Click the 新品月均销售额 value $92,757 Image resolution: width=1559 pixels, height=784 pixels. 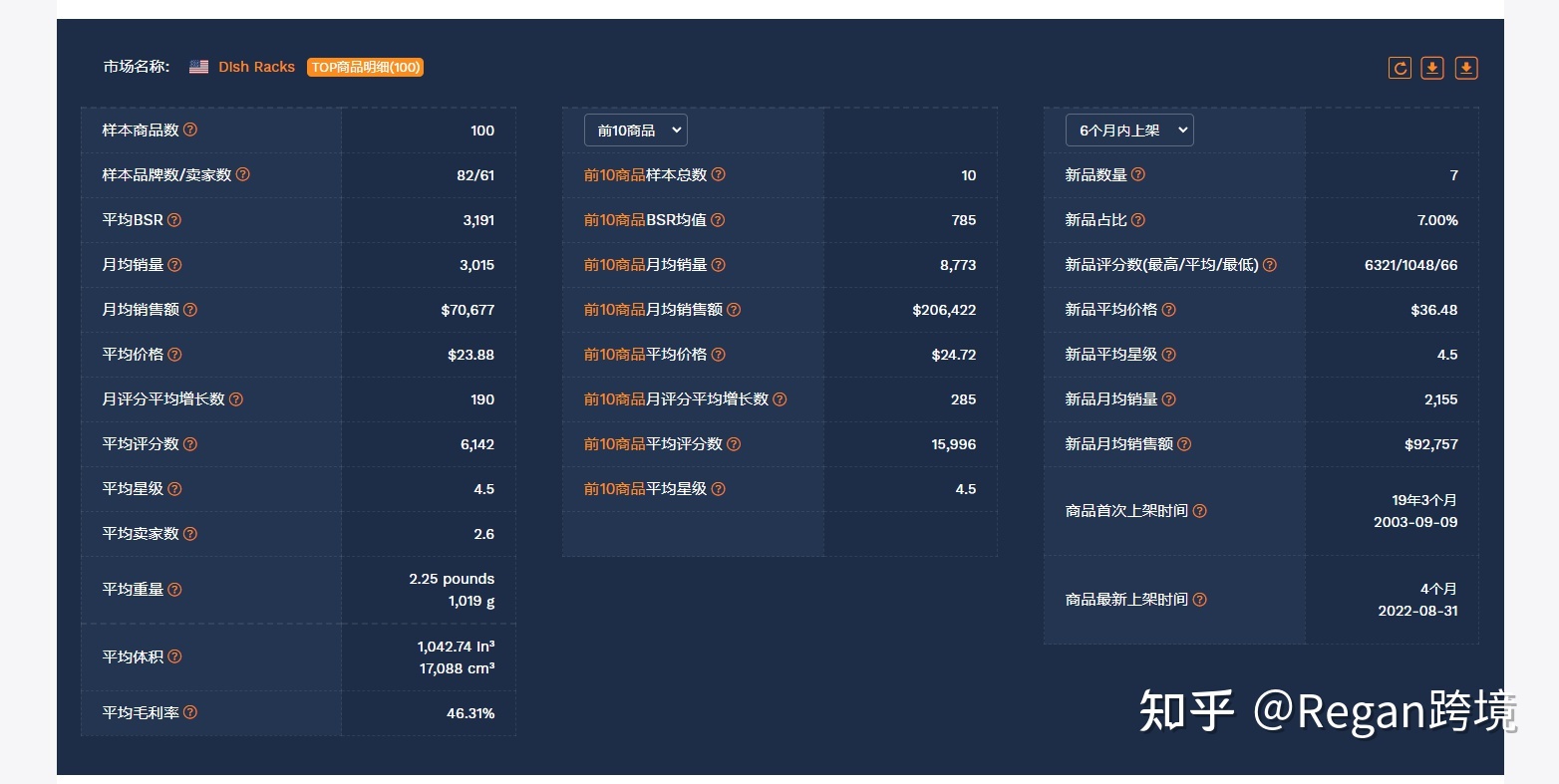(1431, 444)
